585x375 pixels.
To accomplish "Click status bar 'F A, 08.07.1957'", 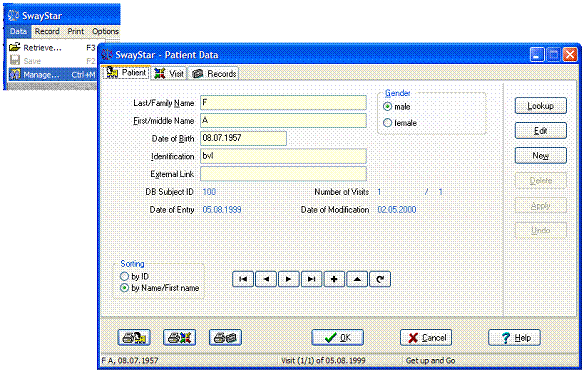I will 130,361.
